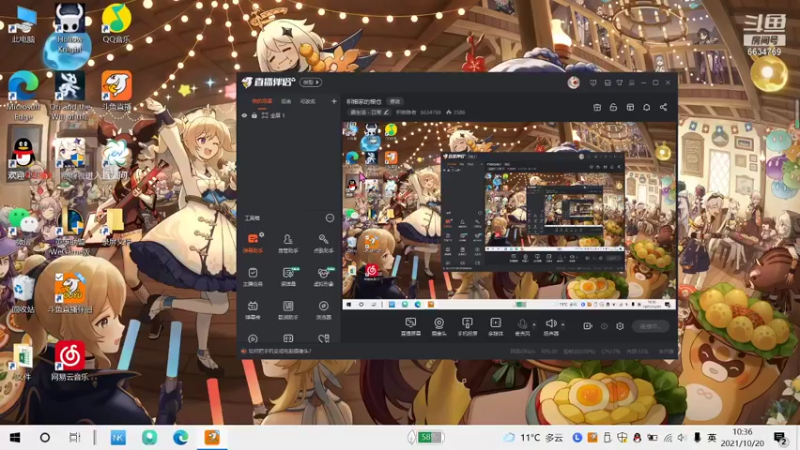Open the hamburger menu in the title bar
The width and height of the screenshot is (800, 450).
pyautogui.click(x=632, y=82)
